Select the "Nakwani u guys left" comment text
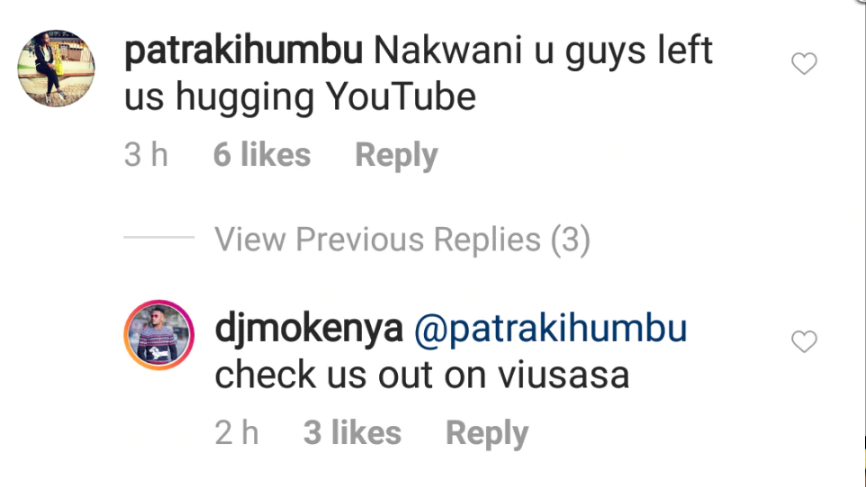The image size is (866, 487). coord(543,50)
